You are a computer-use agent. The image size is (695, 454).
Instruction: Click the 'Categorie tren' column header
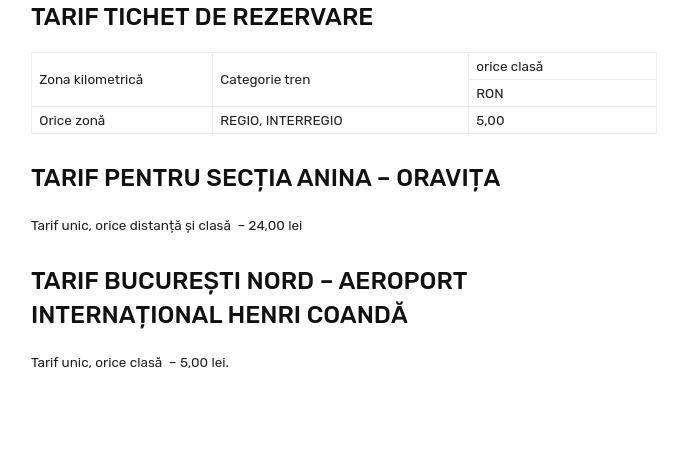(x=265, y=79)
